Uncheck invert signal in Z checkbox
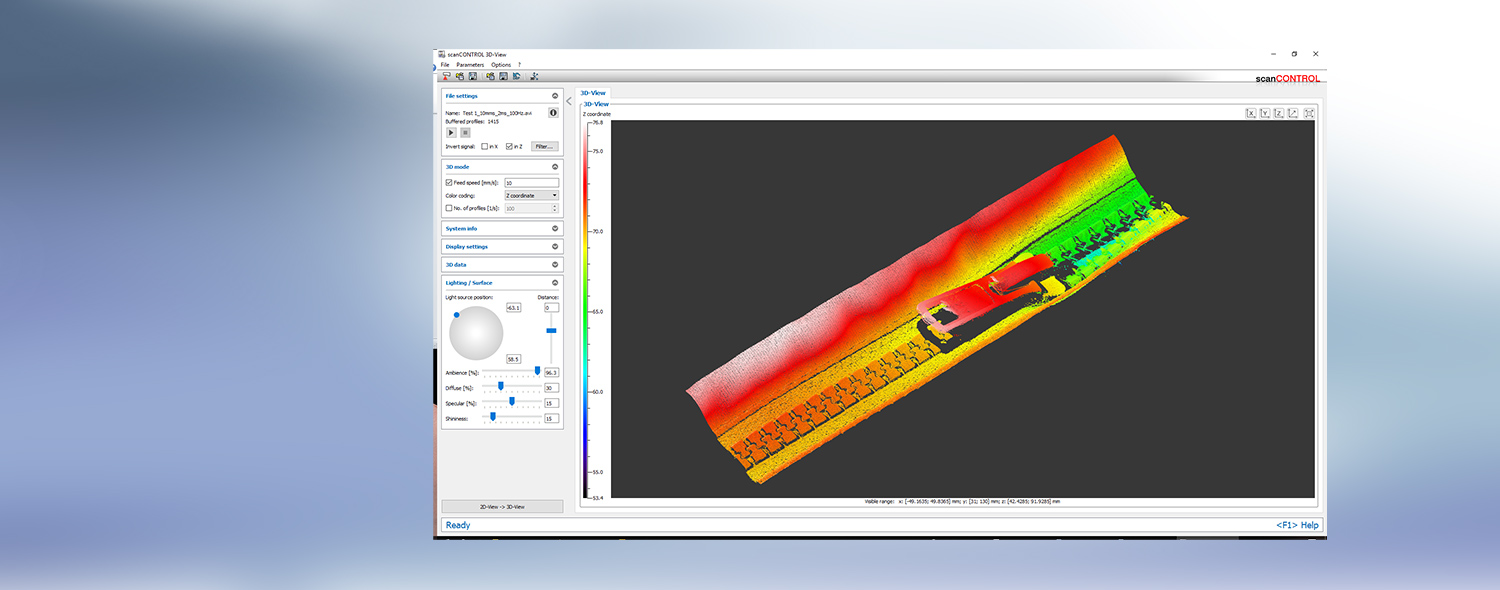This screenshot has height=590, width=1500. [x=510, y=146]
